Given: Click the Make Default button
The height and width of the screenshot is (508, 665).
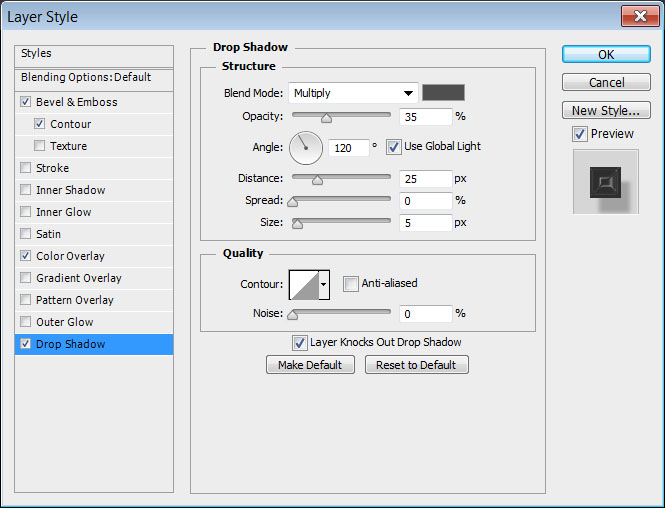Looking at the screenshot, I should (310, 365).
